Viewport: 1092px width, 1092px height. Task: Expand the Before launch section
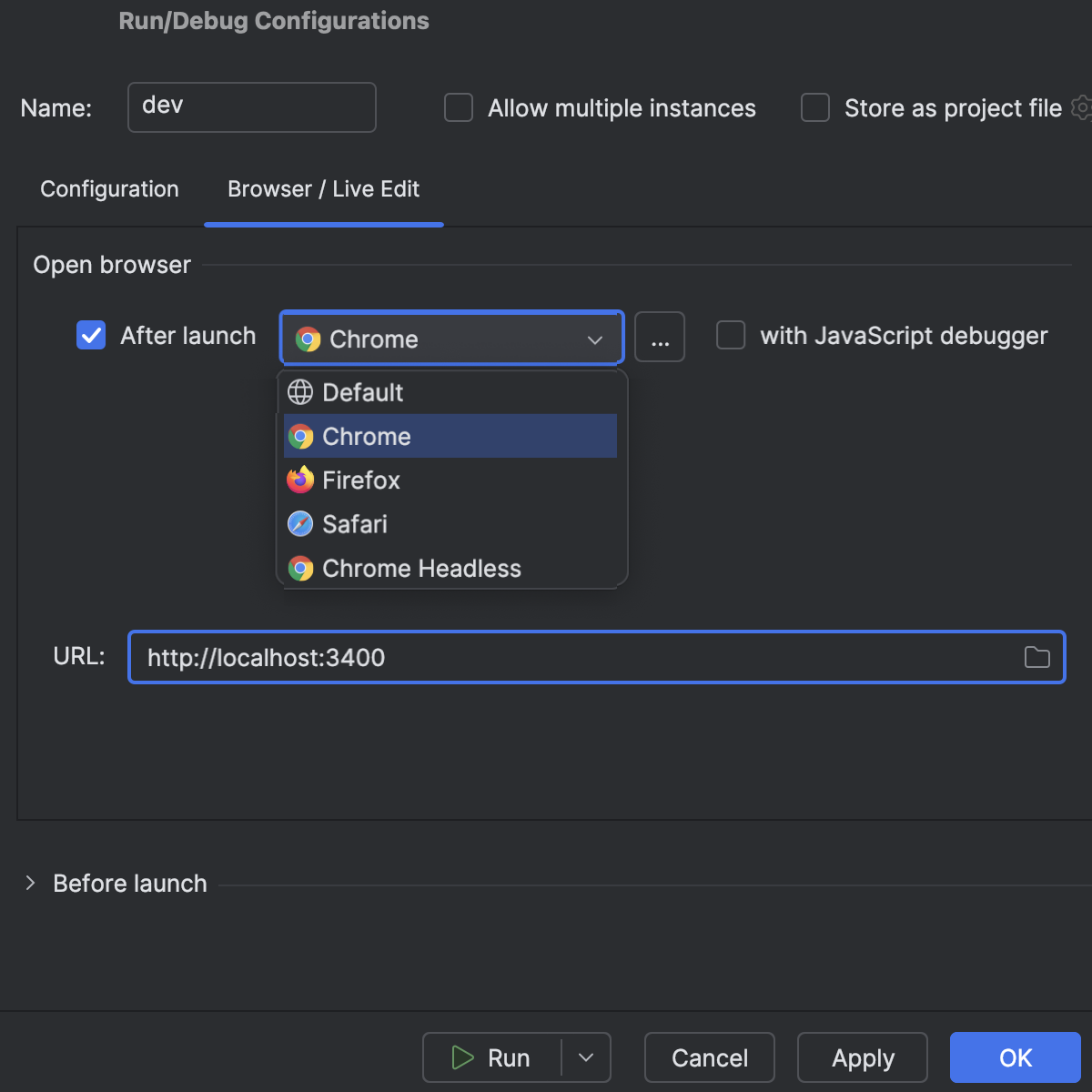tap(30, 883)
